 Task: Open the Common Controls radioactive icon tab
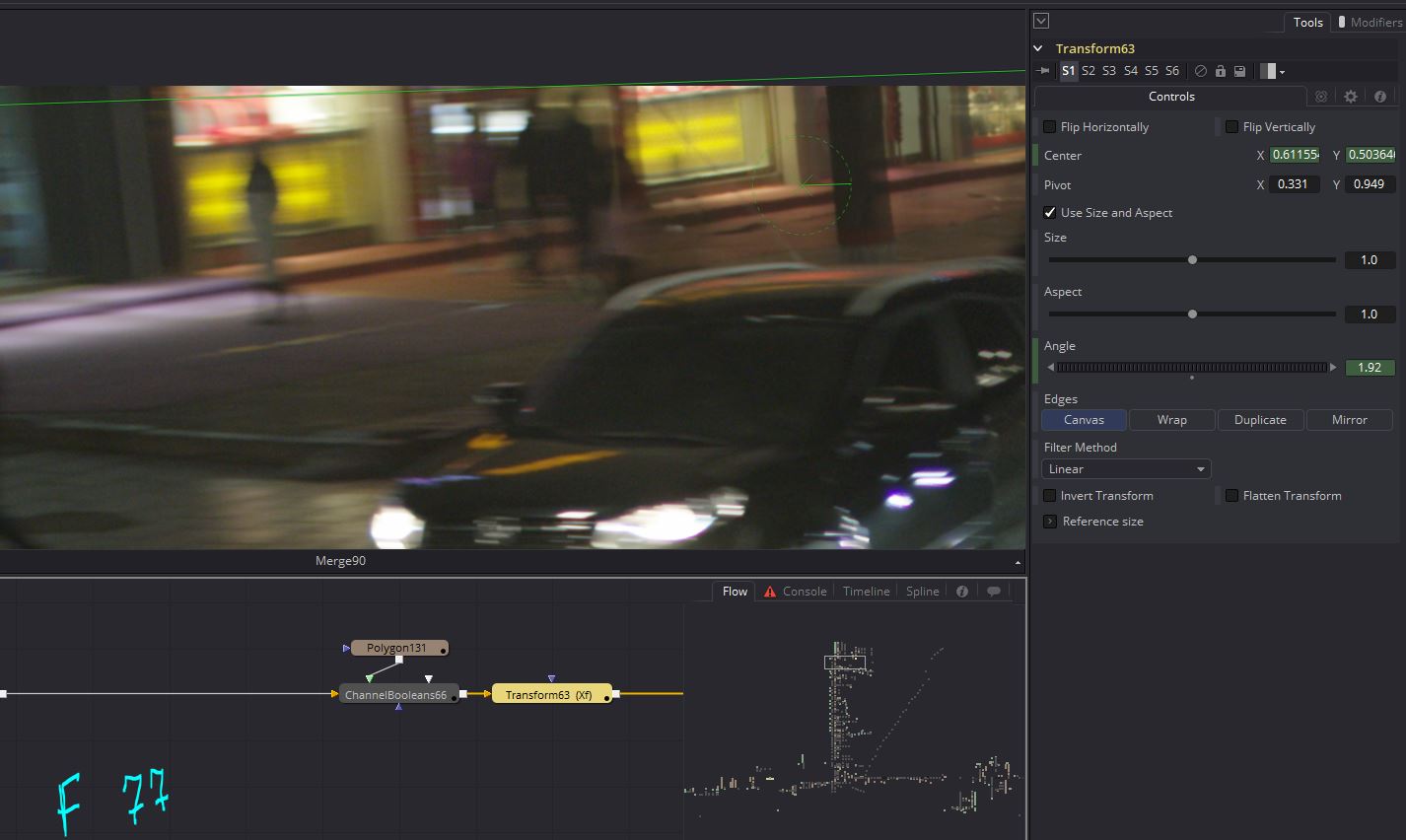(x=1321, y=97)
